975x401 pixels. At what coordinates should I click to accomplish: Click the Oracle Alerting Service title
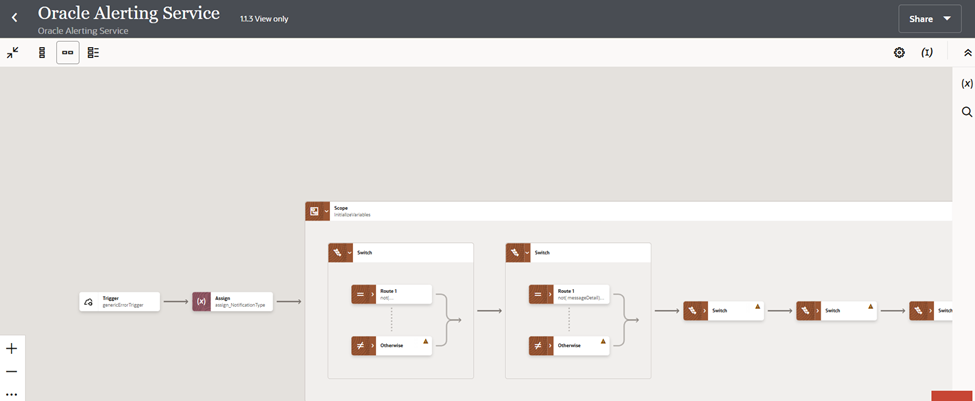(129, 13)
